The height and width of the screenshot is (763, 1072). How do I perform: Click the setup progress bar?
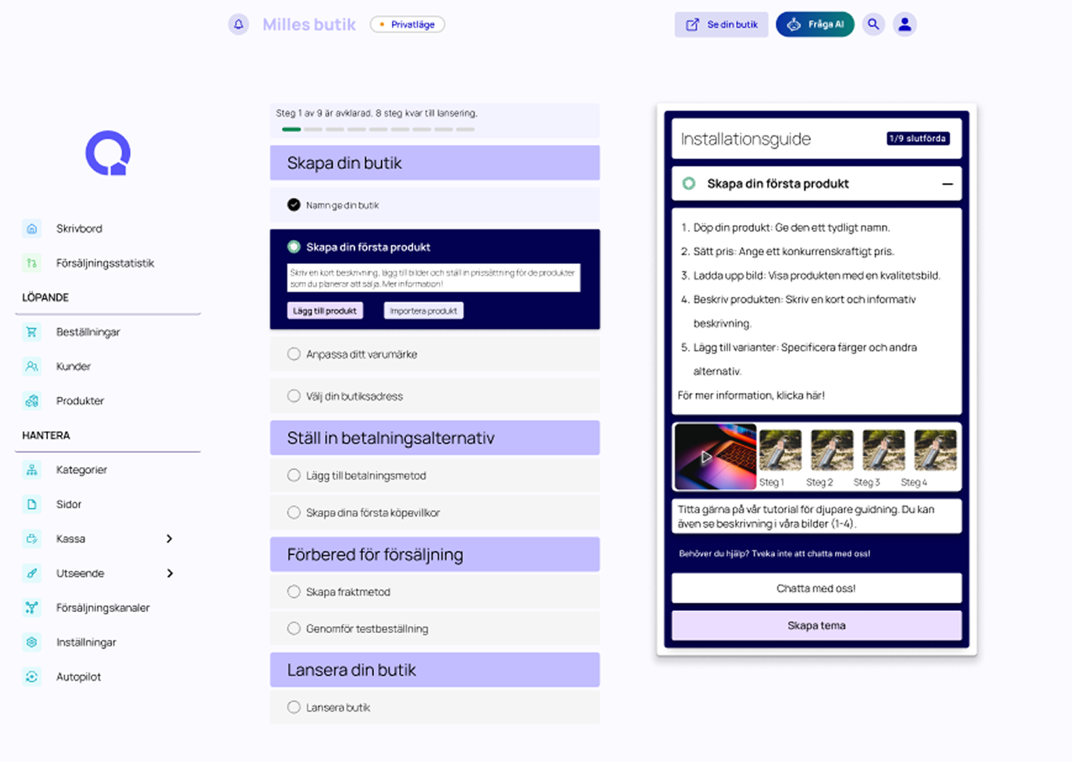(378, 129)
